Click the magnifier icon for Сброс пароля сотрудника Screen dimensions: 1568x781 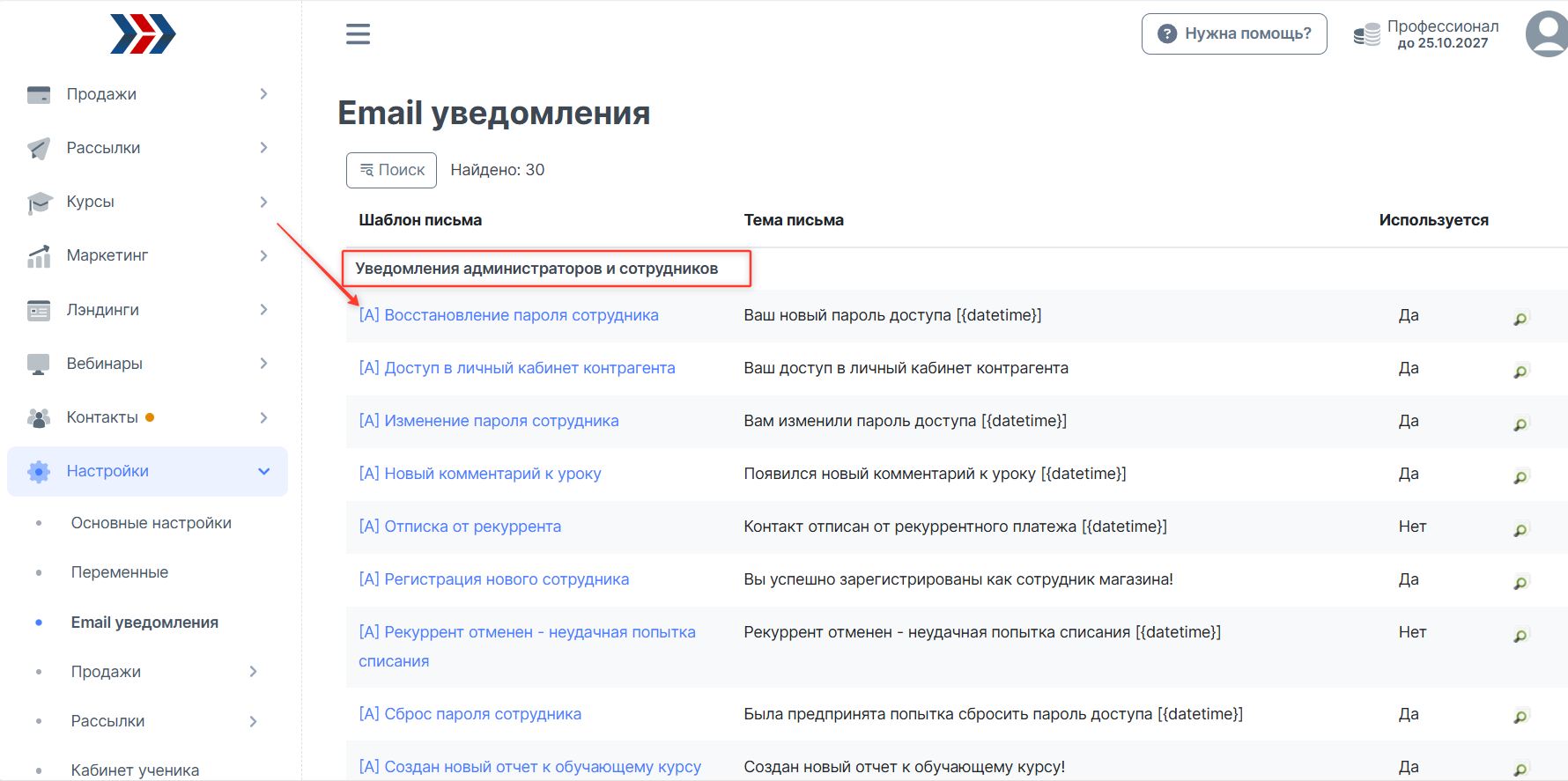coord(1520,717)
